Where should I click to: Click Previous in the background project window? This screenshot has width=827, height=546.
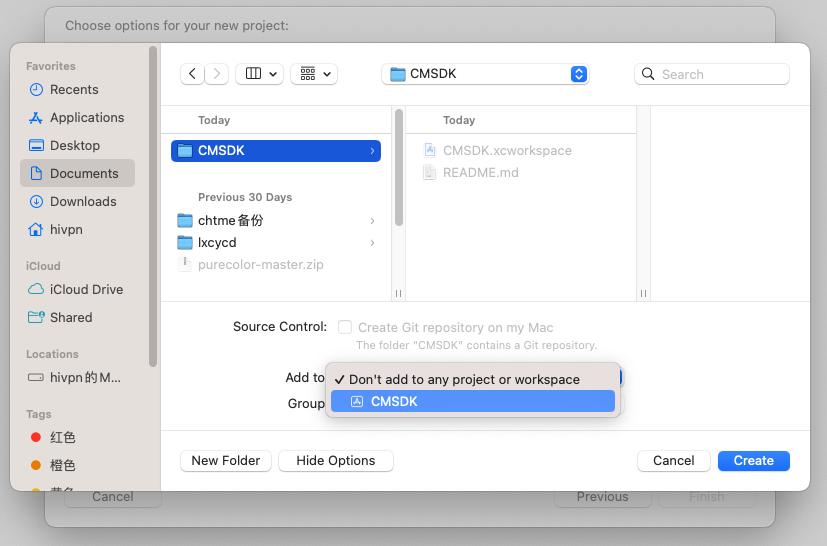click(x=602, y=497)
